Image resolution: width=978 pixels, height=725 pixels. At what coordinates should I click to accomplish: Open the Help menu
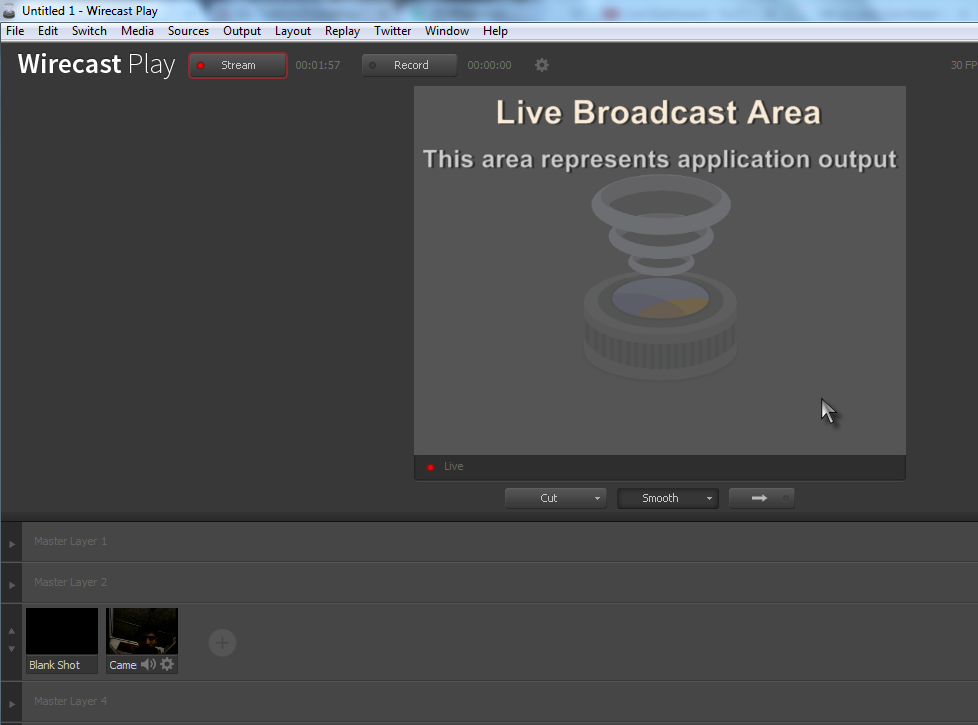pos(495,31)
